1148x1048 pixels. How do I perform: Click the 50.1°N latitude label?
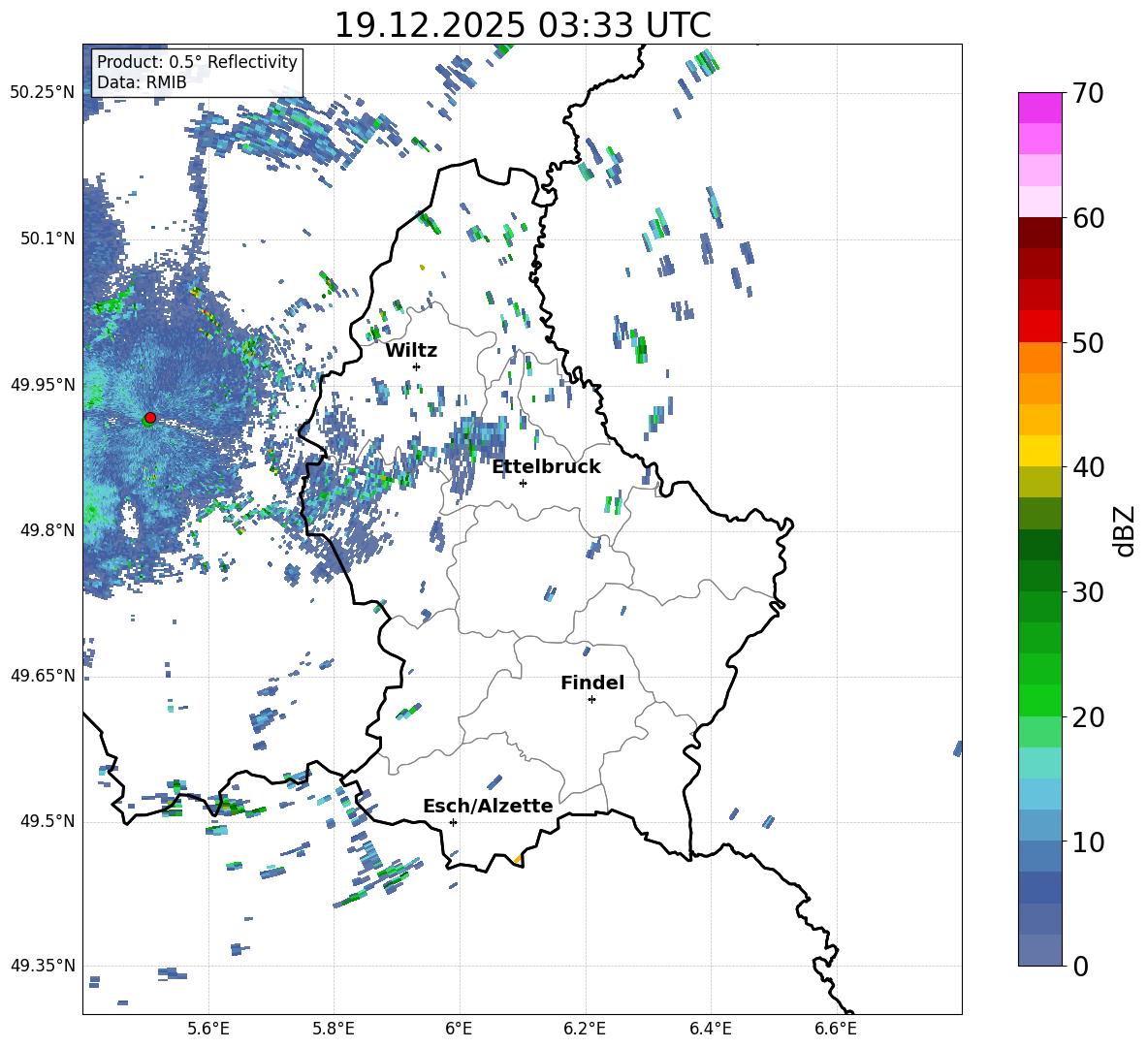[x=47, y=238]
